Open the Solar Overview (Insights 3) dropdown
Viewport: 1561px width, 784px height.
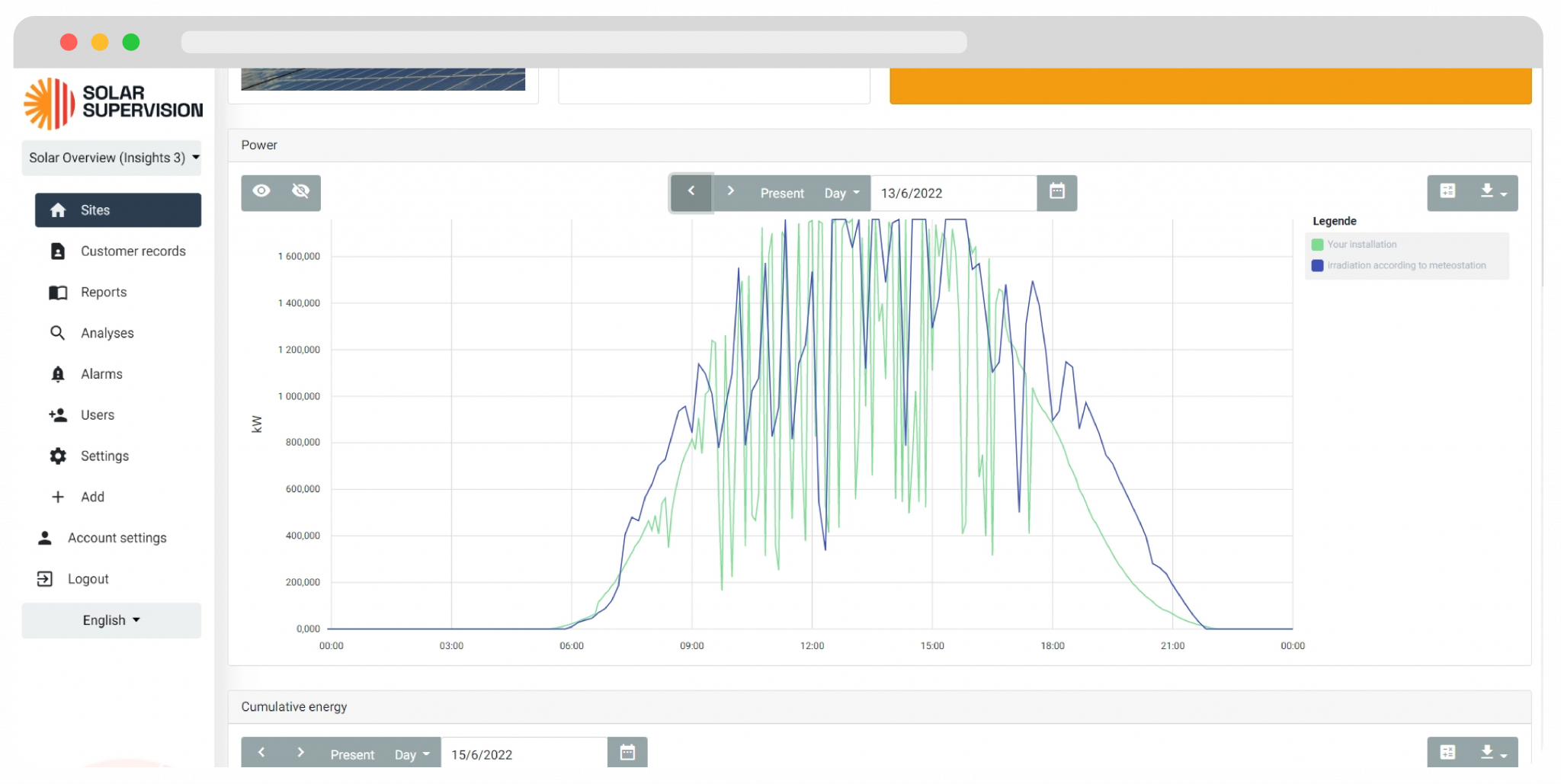click(x=112, y=158)
